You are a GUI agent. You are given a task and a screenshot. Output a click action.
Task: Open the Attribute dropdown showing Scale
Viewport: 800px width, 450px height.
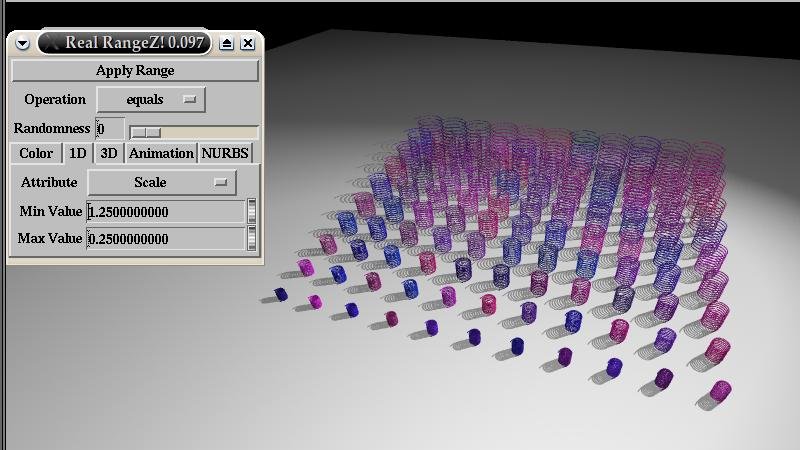click(x=162, y=183)
